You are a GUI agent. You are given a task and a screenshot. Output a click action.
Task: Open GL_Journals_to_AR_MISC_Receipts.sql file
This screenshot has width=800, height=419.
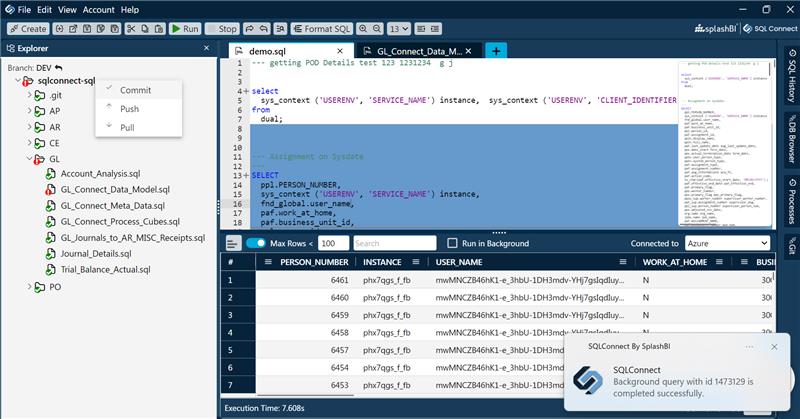tap(133, 237)
